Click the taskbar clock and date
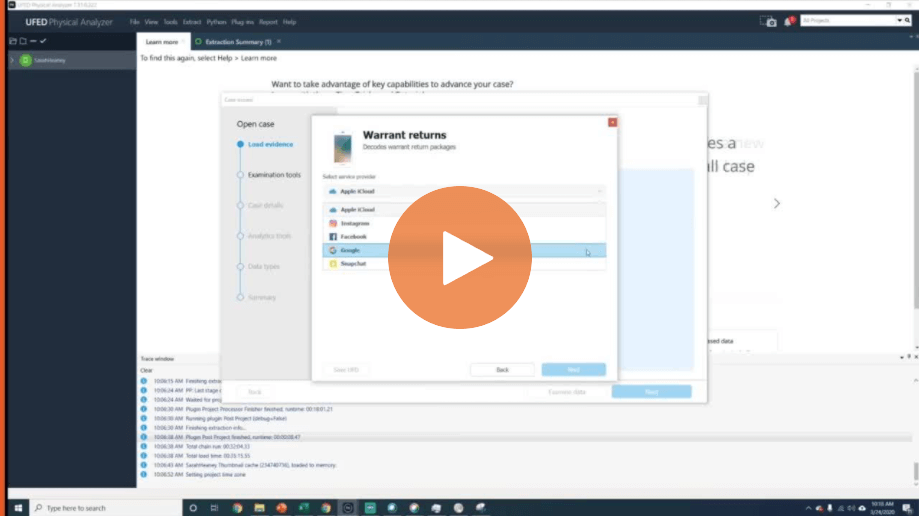The width and height of the screenshot is (919, 516). pyautogui.click(x=882, y=508)
